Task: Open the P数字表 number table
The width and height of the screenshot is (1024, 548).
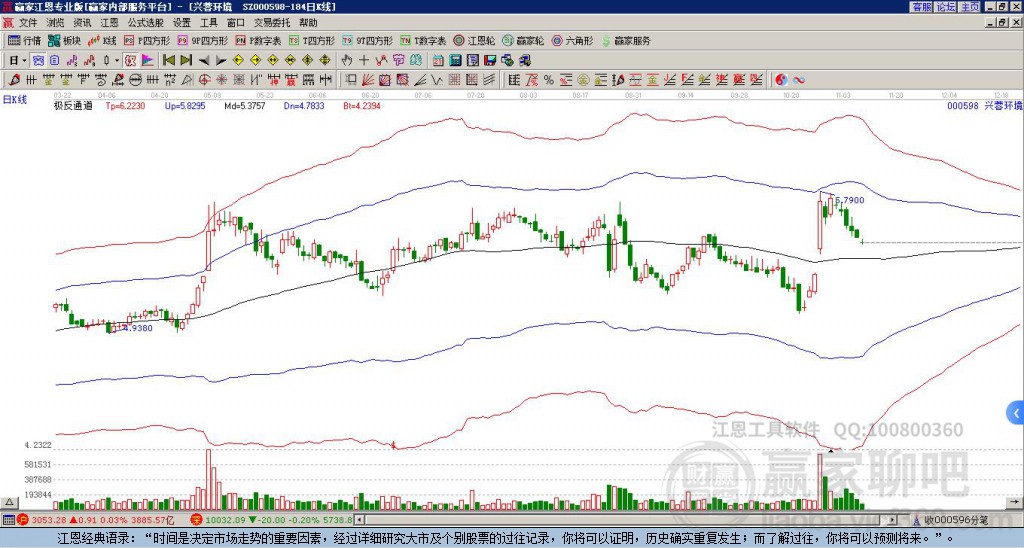Action: 258,40
